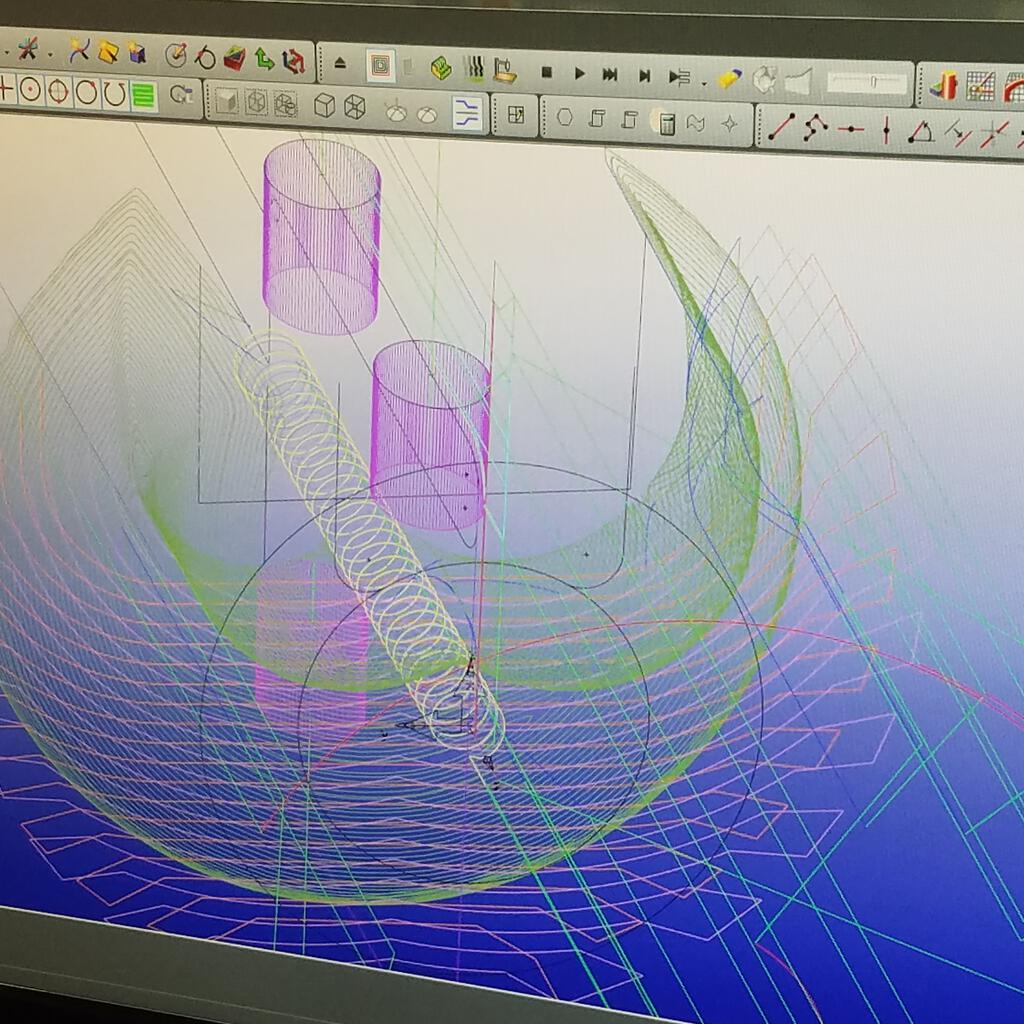Click the red crosshair icon
1024x1024 pixels.
coord(6,89)
